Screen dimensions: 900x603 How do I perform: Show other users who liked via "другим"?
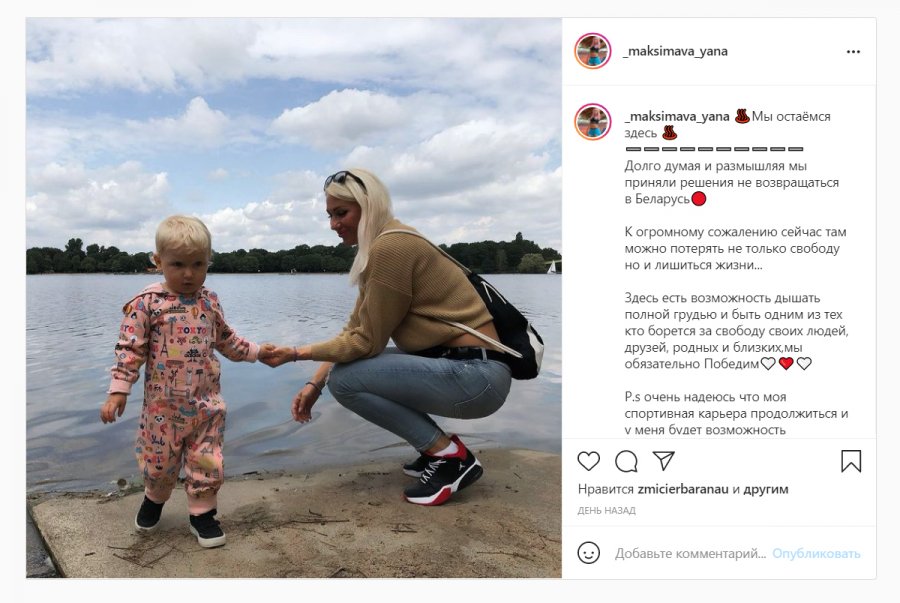tap(766, 489)
